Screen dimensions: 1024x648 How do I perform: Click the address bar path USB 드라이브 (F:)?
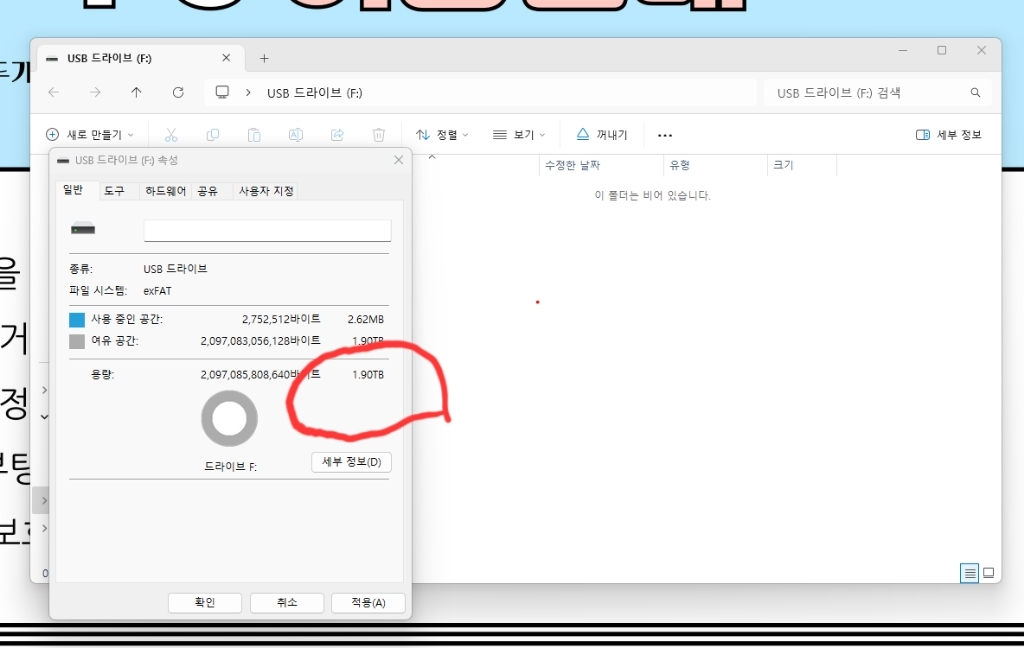click(315, 93)
